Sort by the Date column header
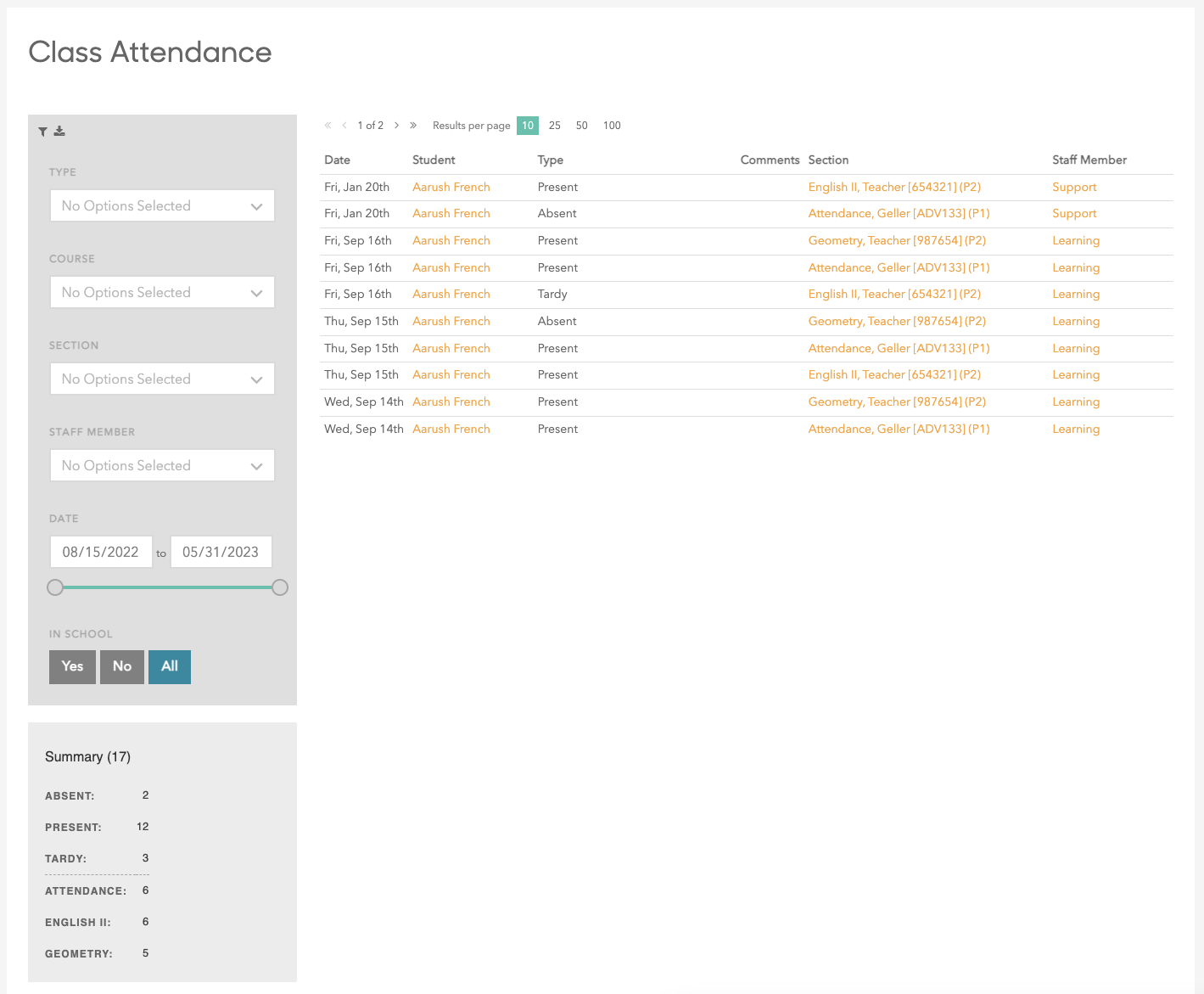The height and width of the screenshot is (994, 1204). [x=337, y=160]
